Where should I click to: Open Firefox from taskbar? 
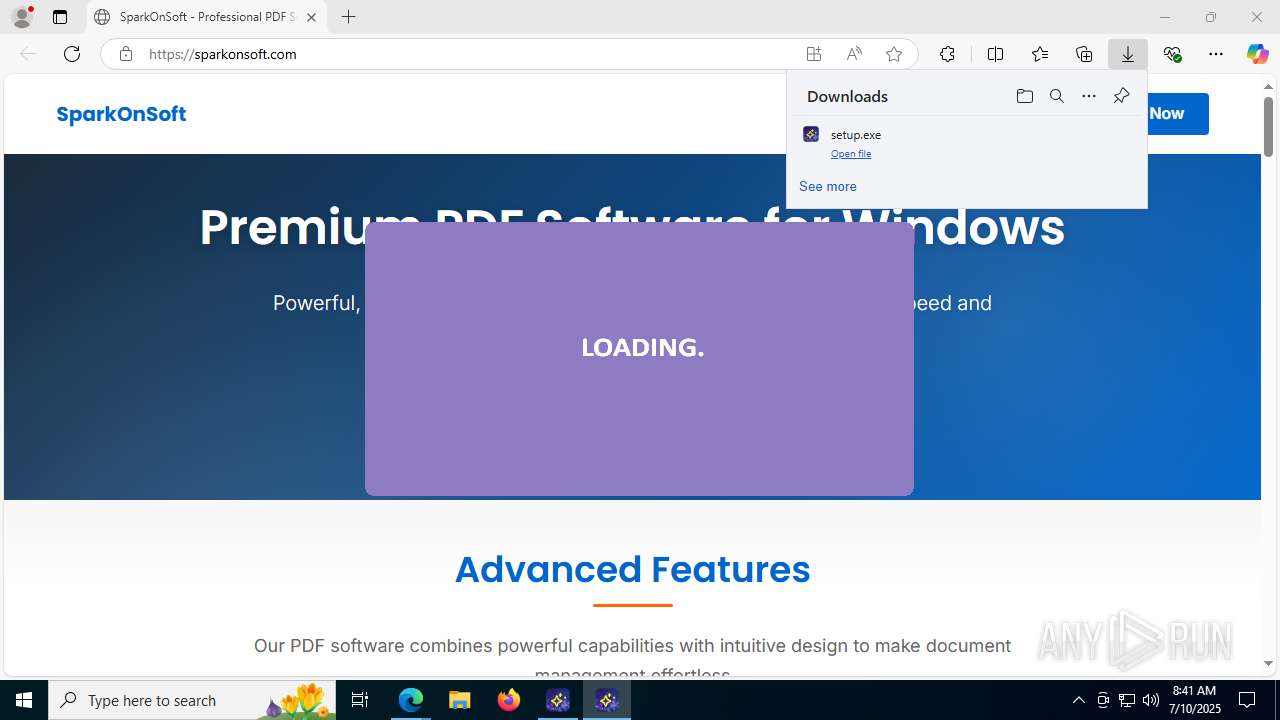(x=508, y=700)
